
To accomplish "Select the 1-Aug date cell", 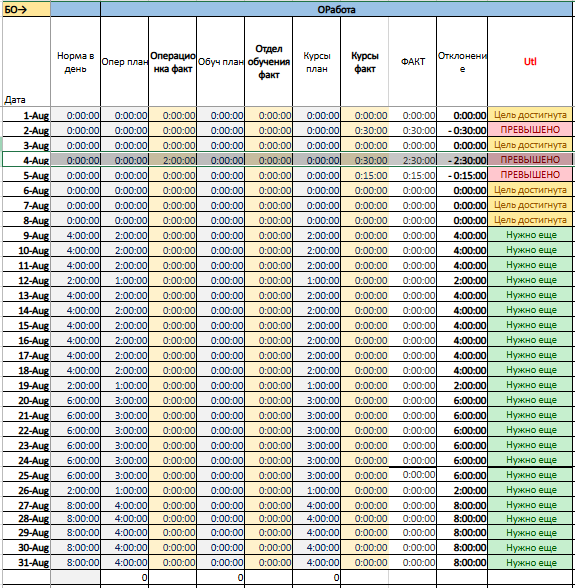I will (x=26, y=116).
